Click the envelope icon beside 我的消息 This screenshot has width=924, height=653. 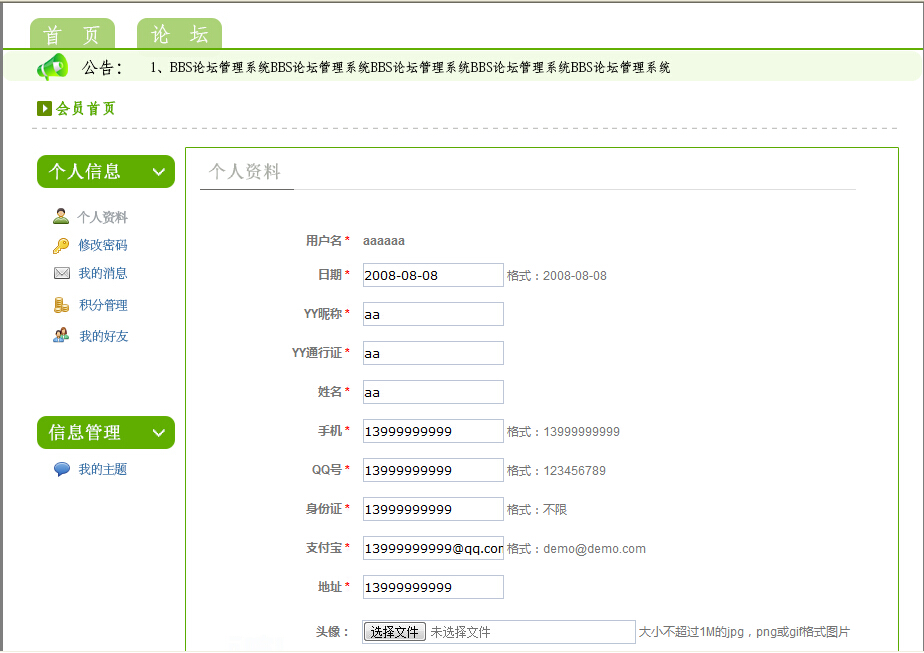click(x=62, y=273)
